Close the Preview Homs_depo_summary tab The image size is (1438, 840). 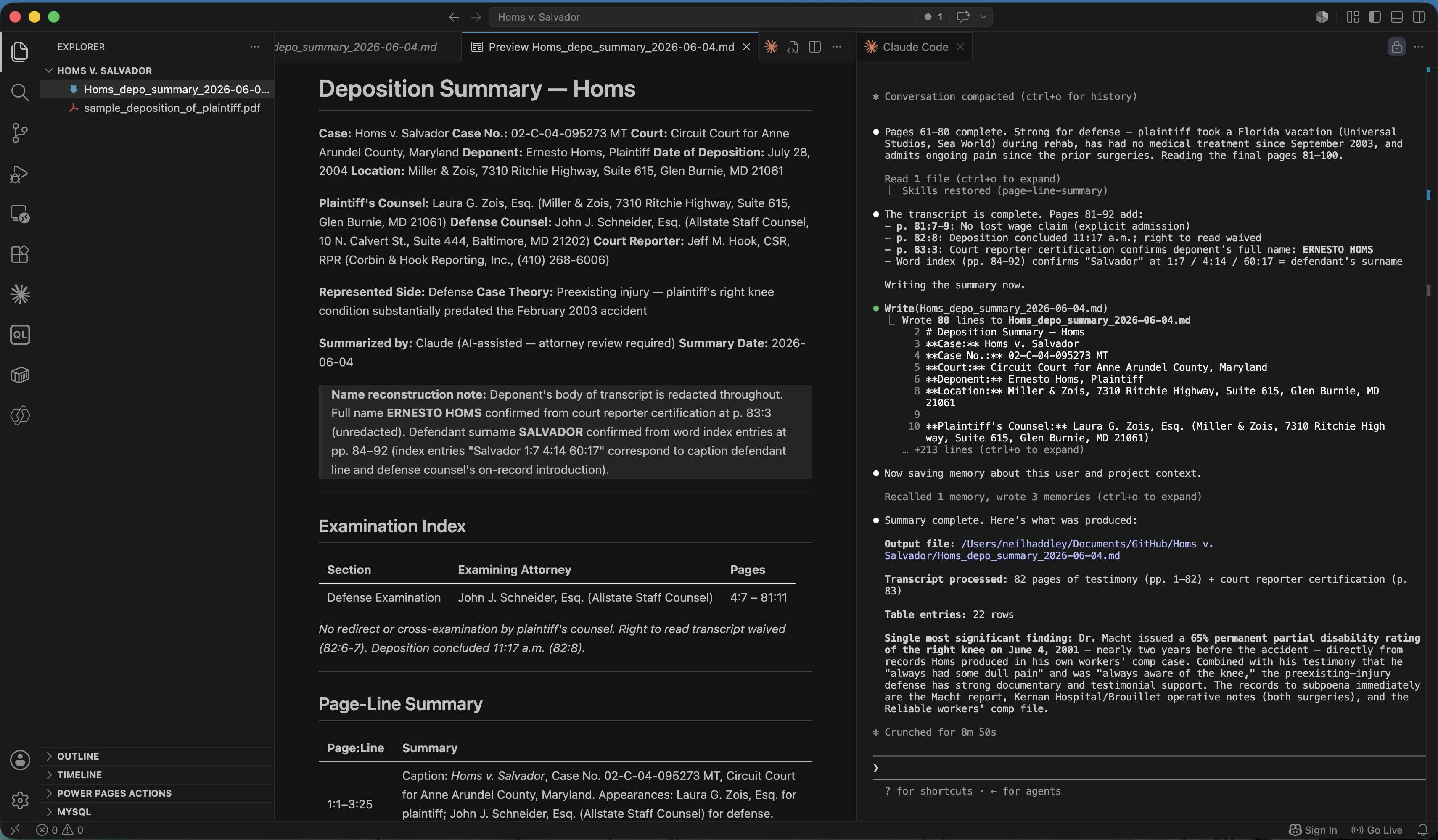coord(746,47)
